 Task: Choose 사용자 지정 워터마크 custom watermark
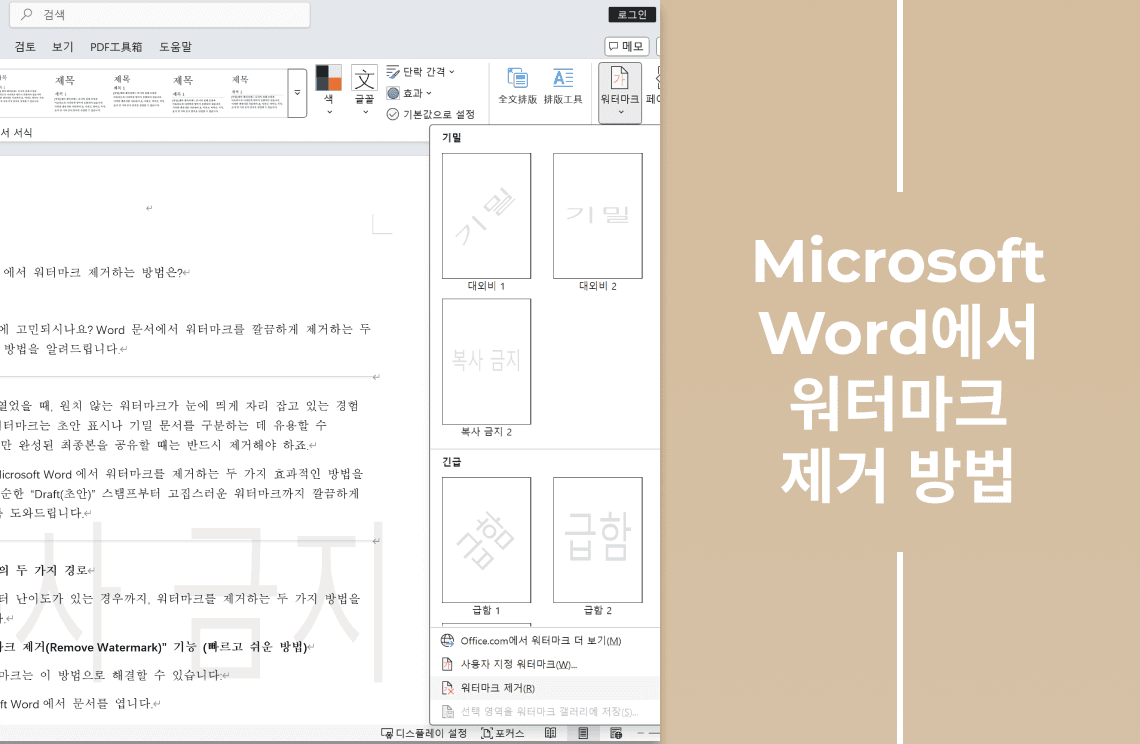click(x=545, y=664)
